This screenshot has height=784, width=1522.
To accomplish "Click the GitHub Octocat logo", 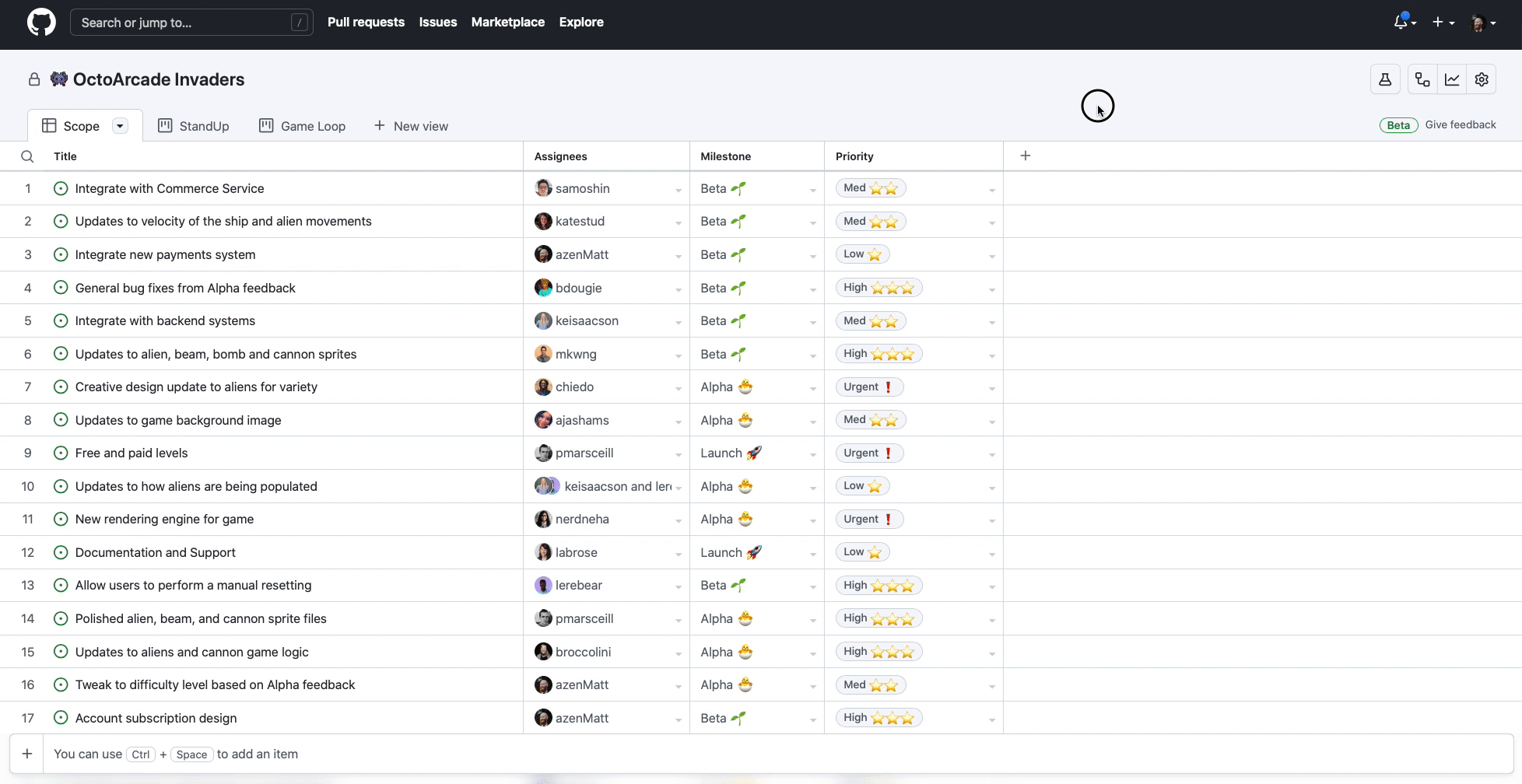I will click(41, 23).
